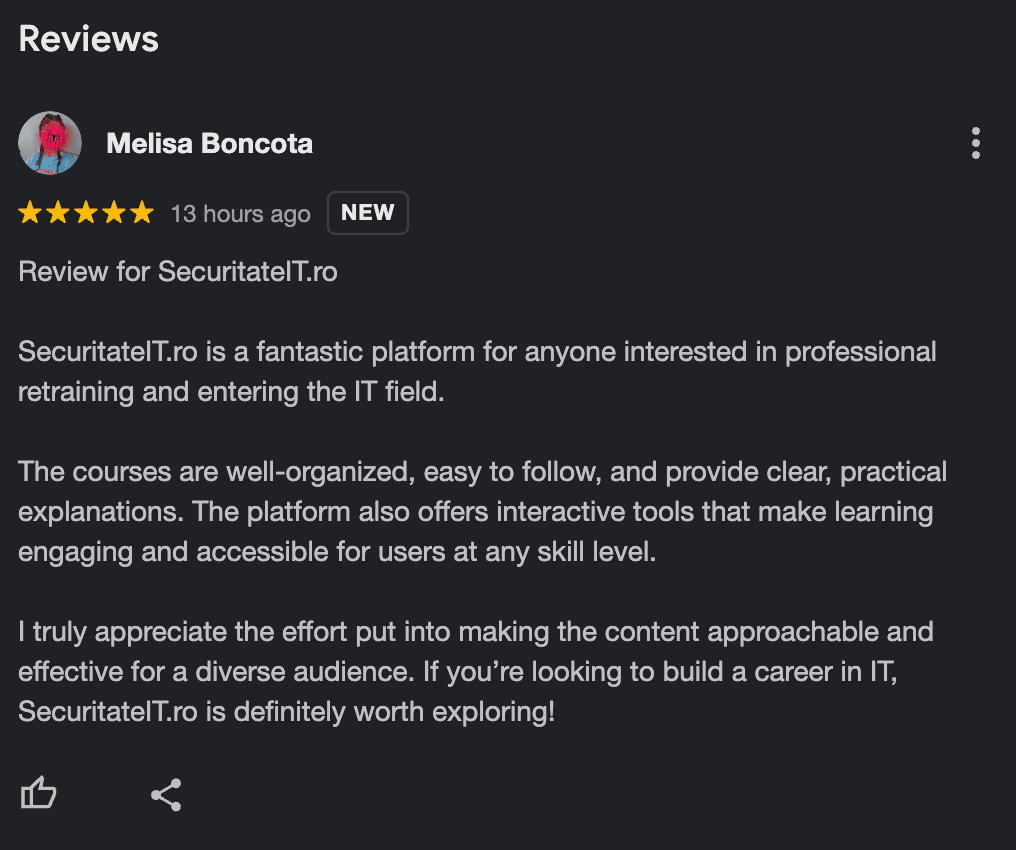Click the NEW badge
Image resolution: width=1016 pixels, height=850 pixels.
(x=367, y=213)
